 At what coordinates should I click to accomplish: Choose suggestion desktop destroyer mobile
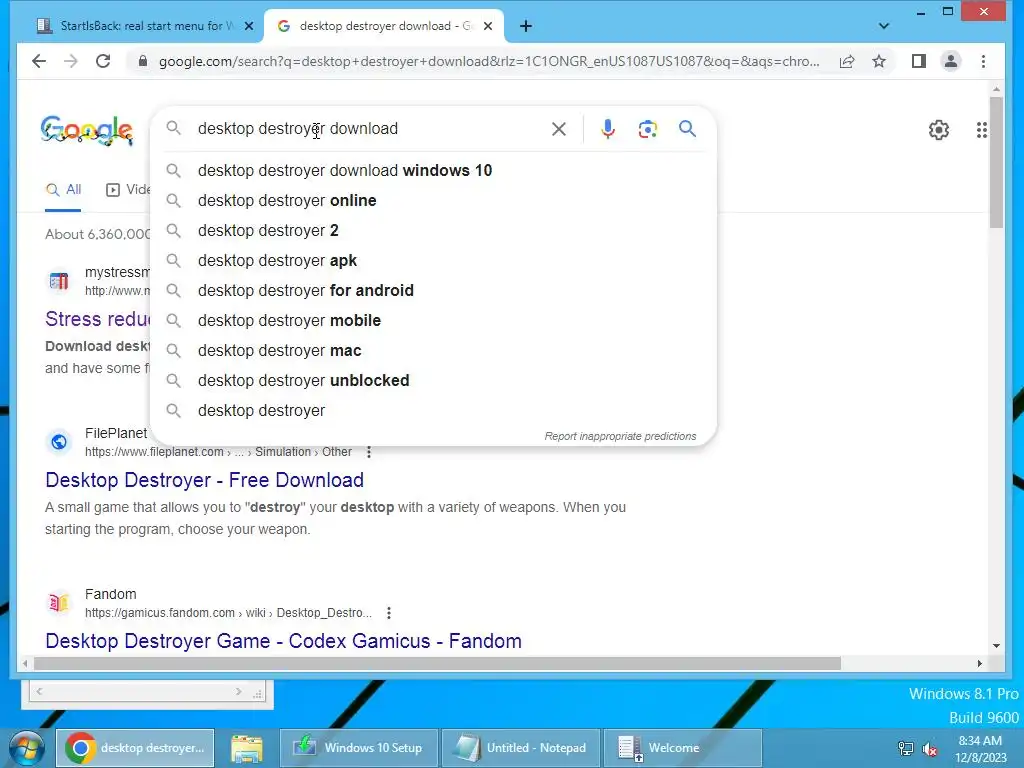point(433,321)
